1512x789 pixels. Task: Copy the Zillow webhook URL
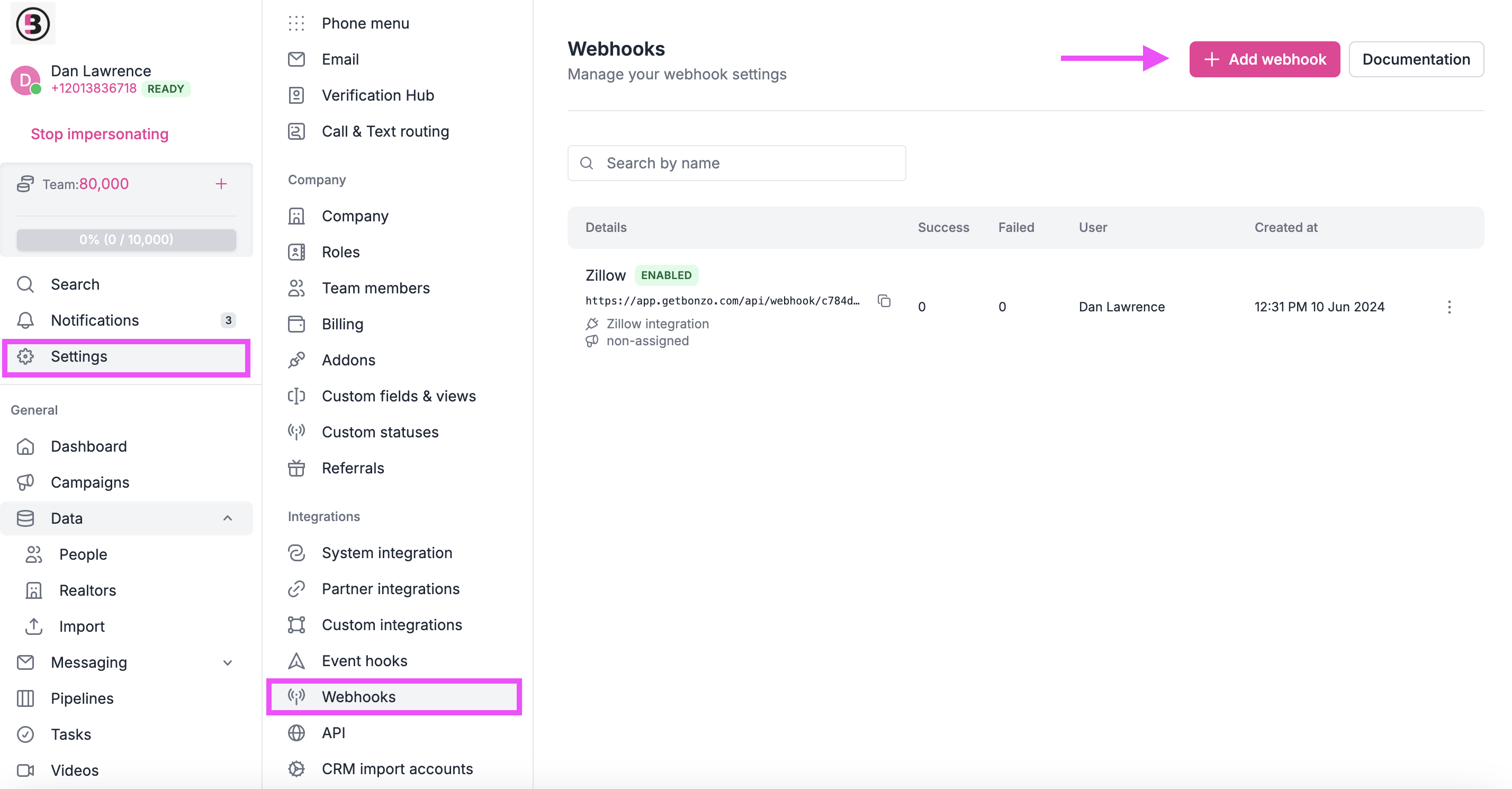click(884, 301)
